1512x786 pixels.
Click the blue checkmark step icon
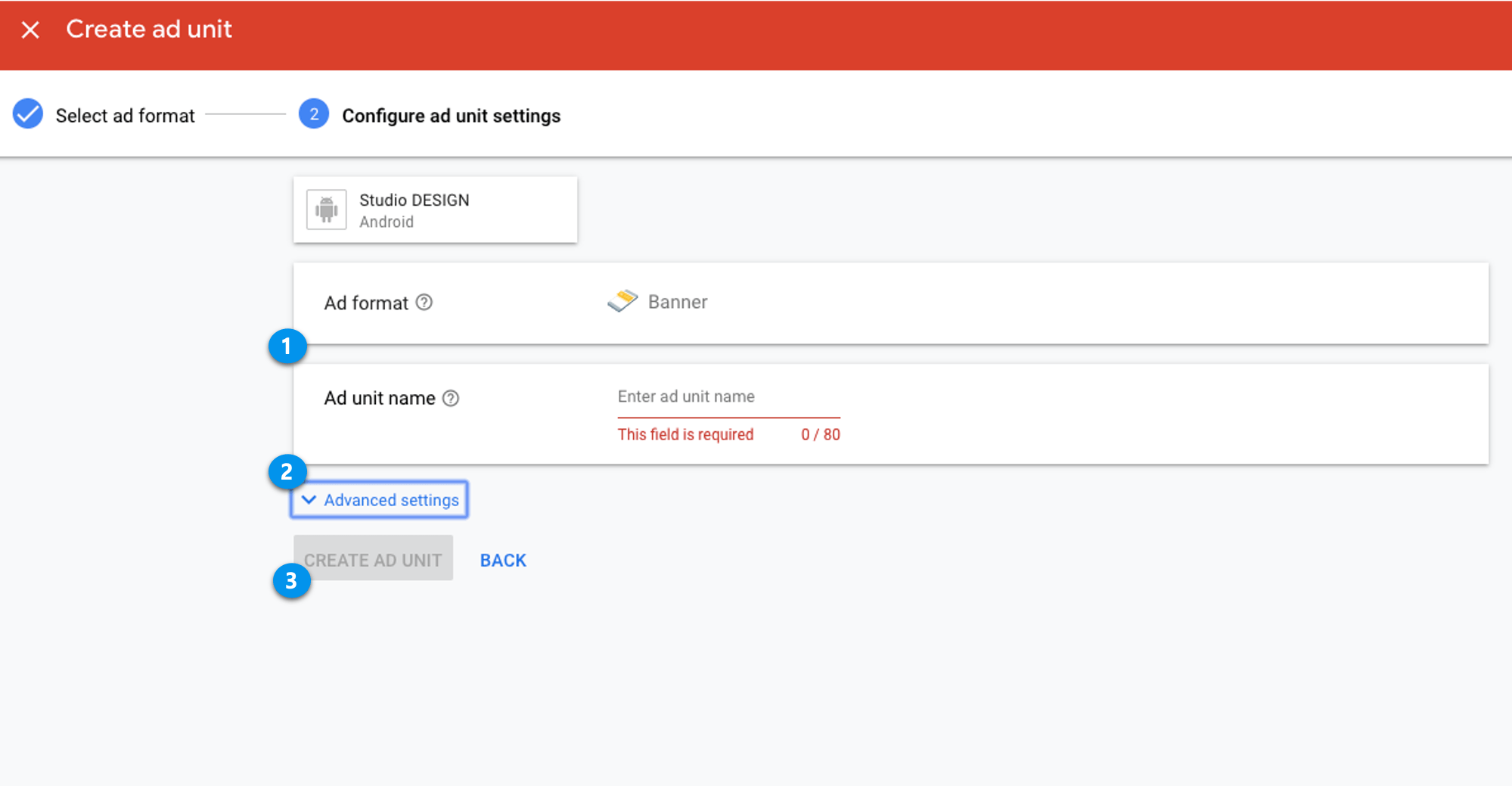[x=28, y=114]
